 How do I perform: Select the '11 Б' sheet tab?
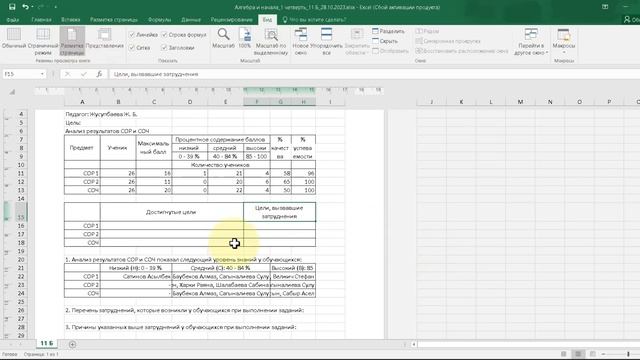pos(47,343)
